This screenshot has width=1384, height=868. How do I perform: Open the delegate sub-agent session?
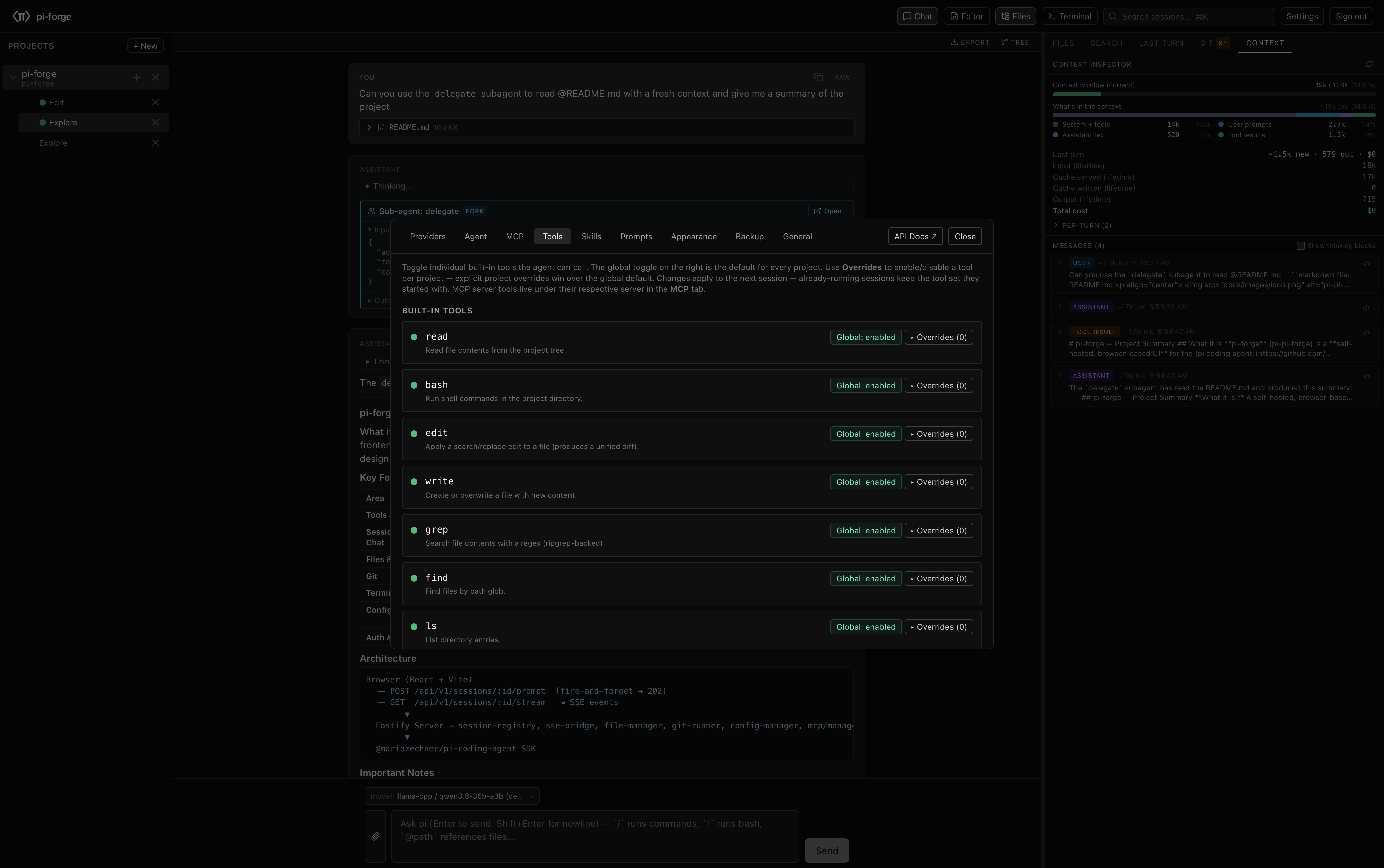[827, 211]
